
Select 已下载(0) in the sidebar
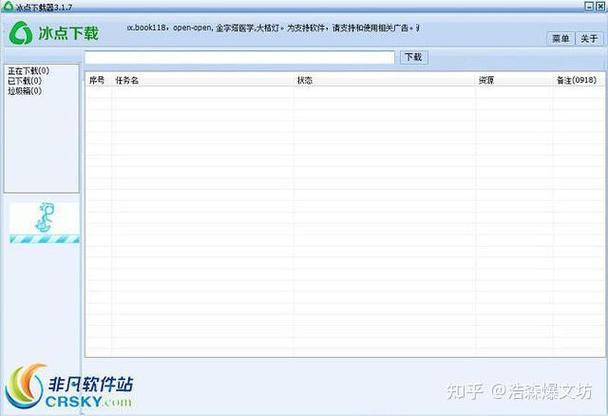click(x=25, y=81)
